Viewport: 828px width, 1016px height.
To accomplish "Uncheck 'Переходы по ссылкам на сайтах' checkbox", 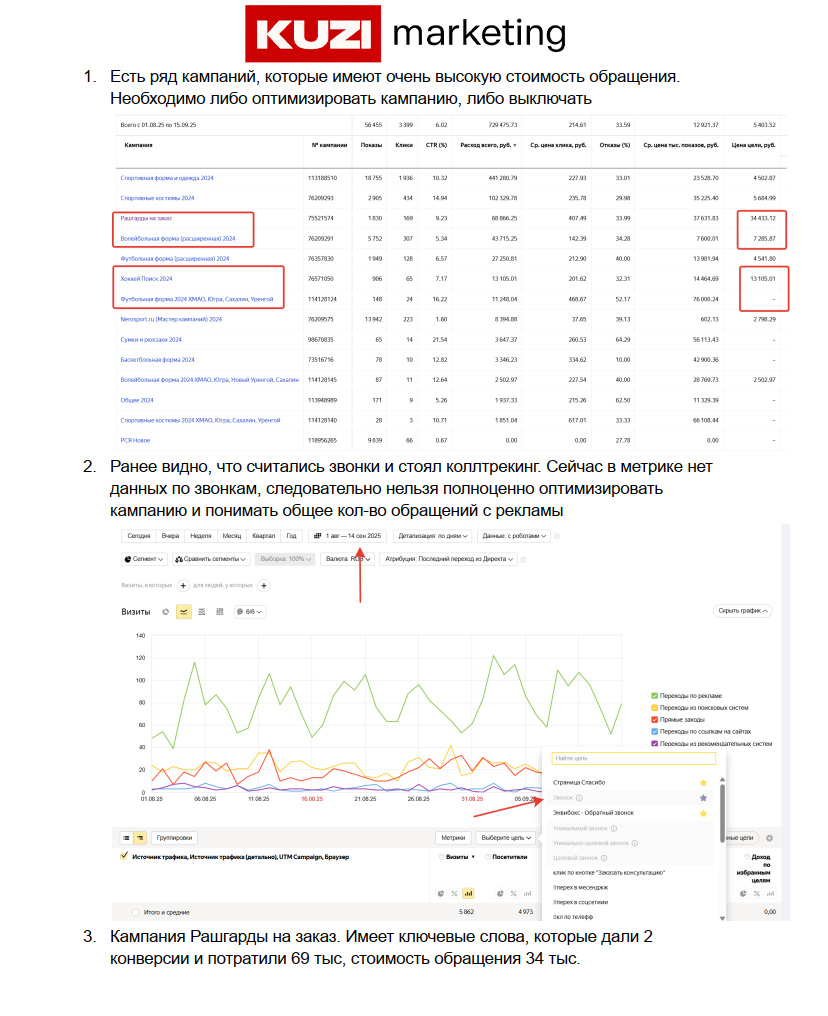I will (x=654, y=732).
